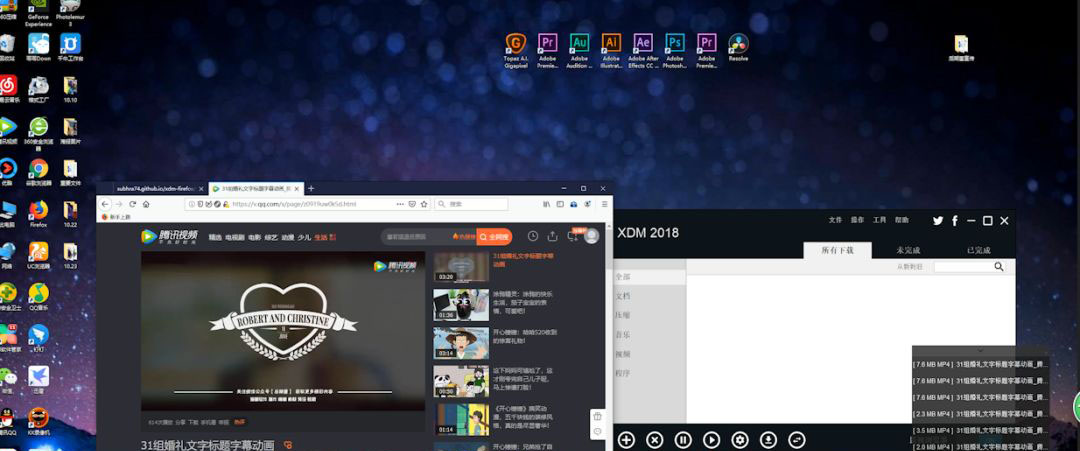The width and height of the screenshot is (1080, 451).
Task: Open the 少儿 nav link
Action: (304, 237)
